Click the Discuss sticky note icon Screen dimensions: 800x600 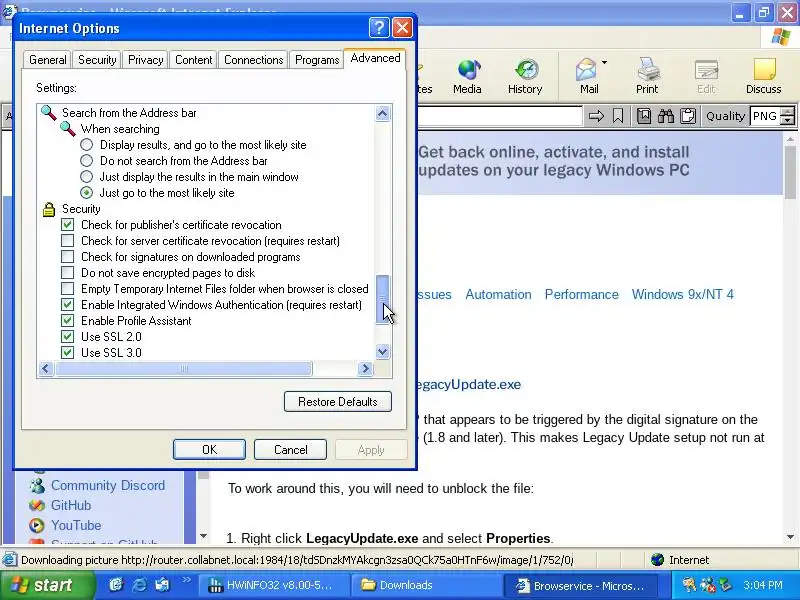(764, 69)
